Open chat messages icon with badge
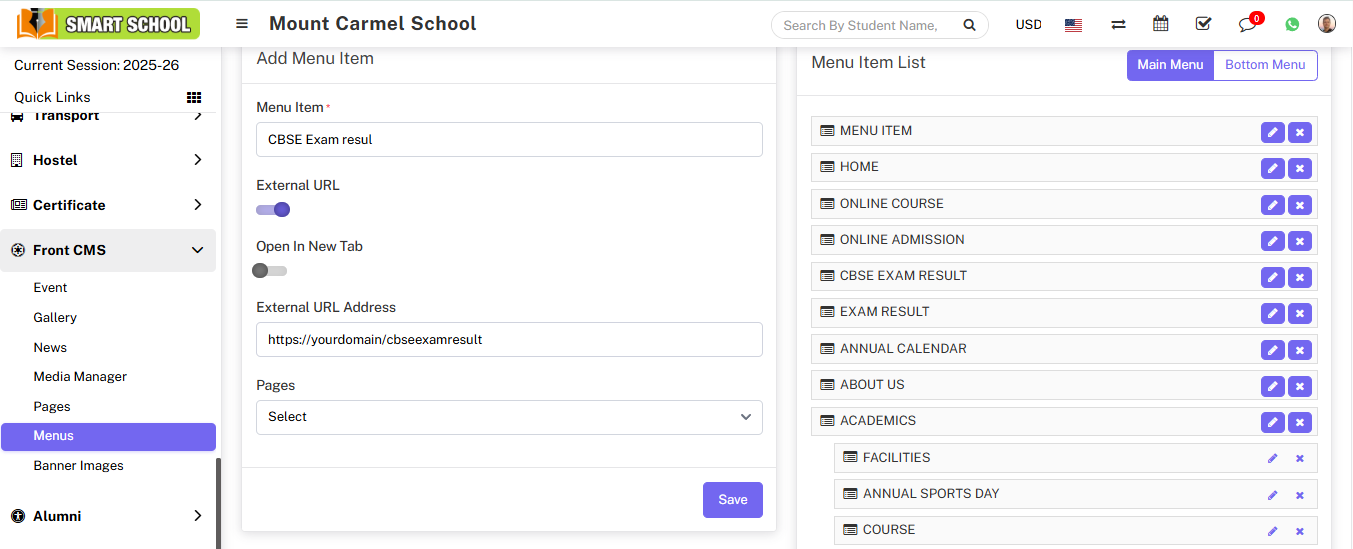1353x549 pixels. tap(1247, 24)
